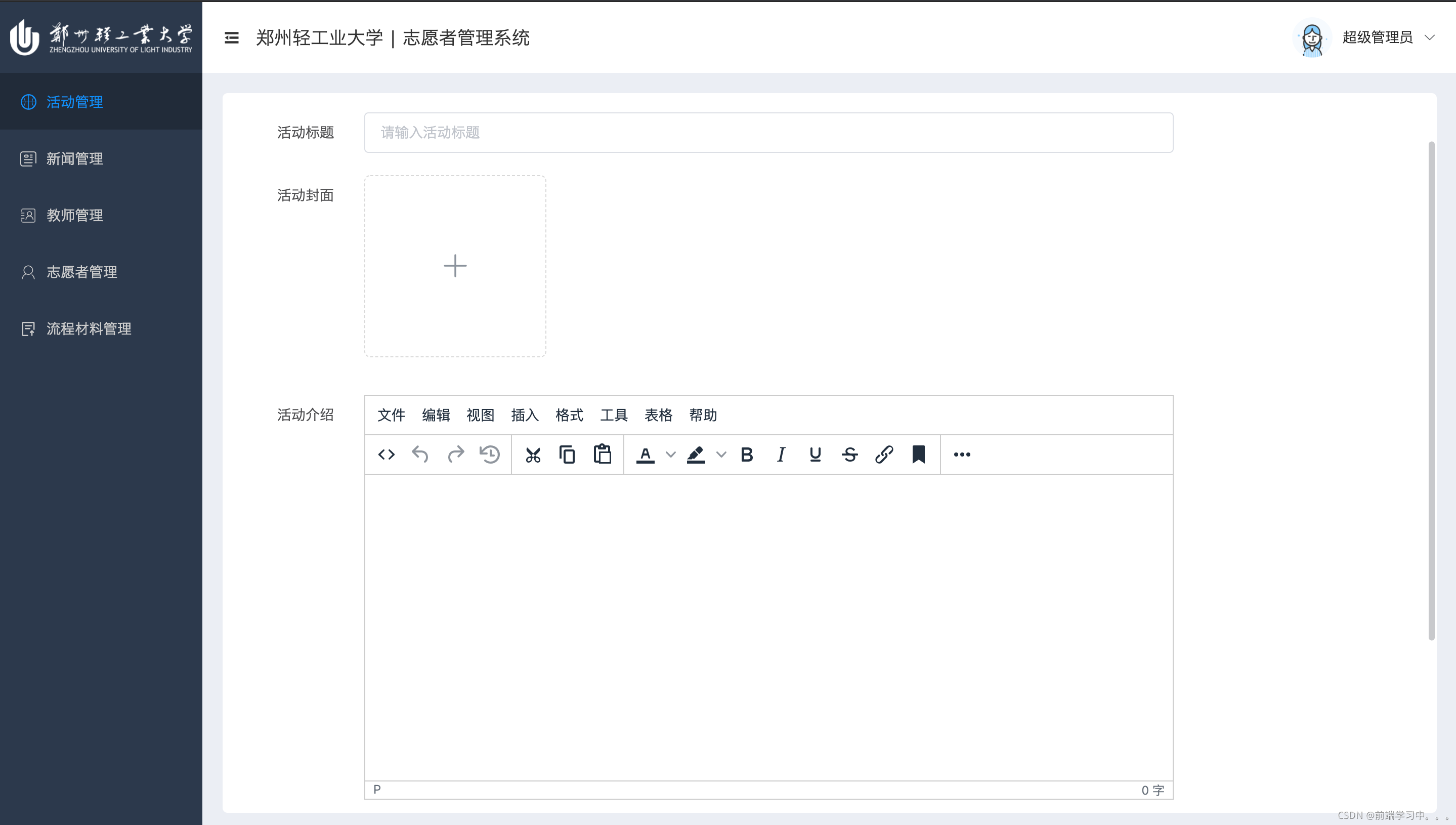
Task: Apply text color with the A swatch
Action: pyautogui.click(x=645, y=455)
